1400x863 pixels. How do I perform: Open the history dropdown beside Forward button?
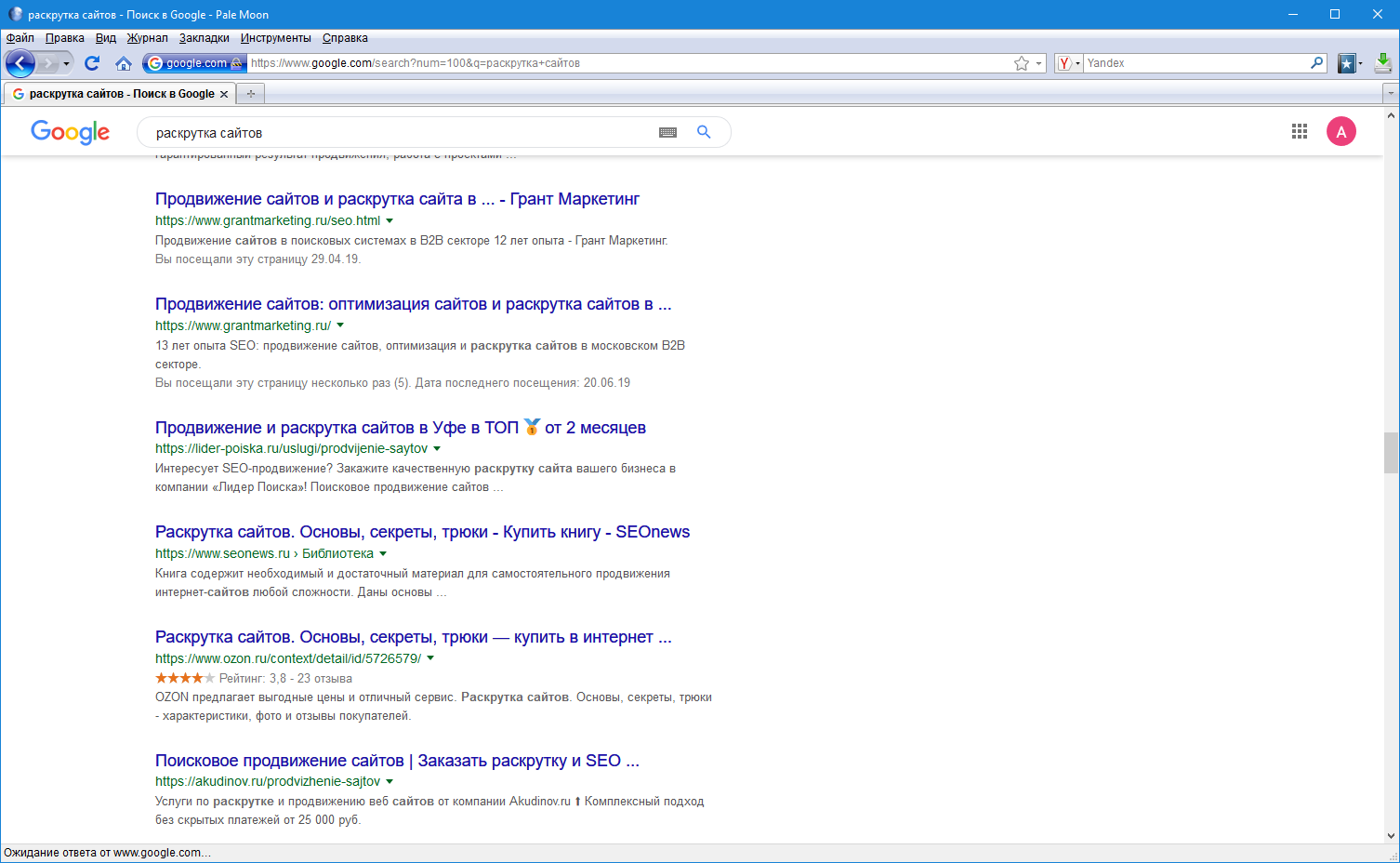click(67, 63)
